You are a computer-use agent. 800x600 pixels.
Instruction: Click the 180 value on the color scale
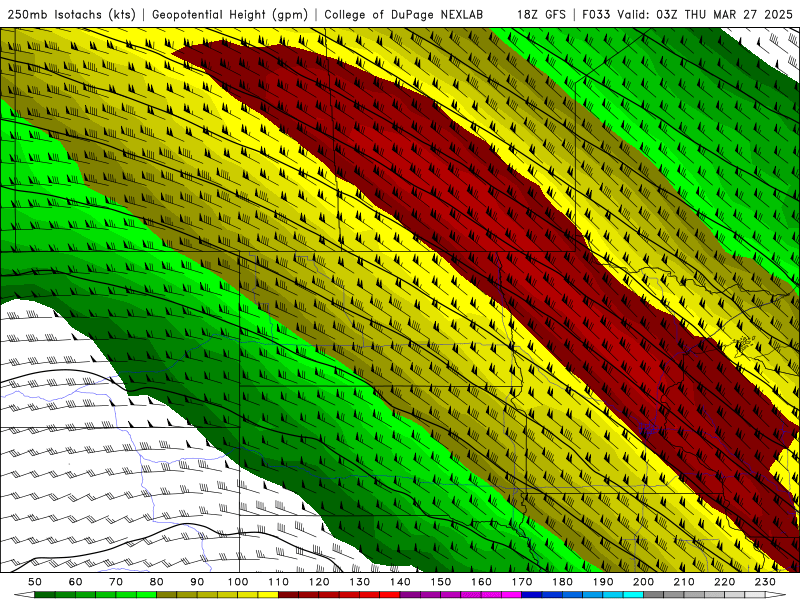pyautogui.click(x=563, y=582)
